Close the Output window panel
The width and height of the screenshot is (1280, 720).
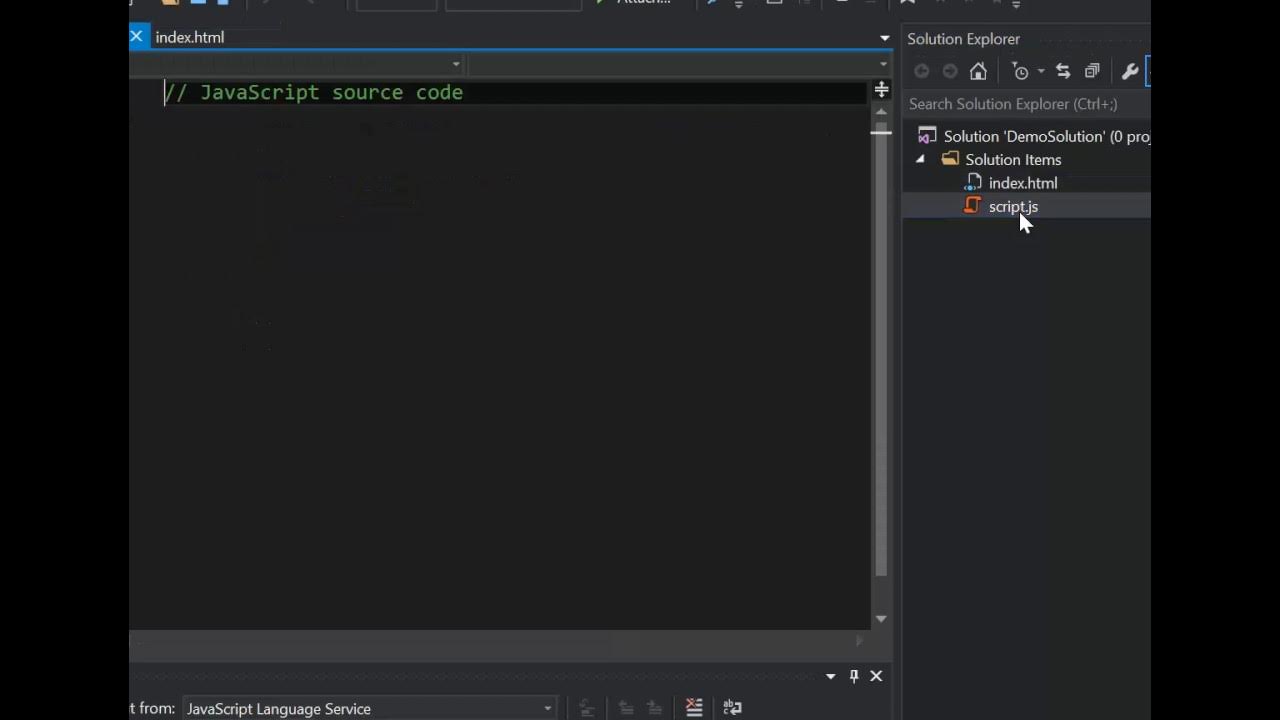coord(876,677)
